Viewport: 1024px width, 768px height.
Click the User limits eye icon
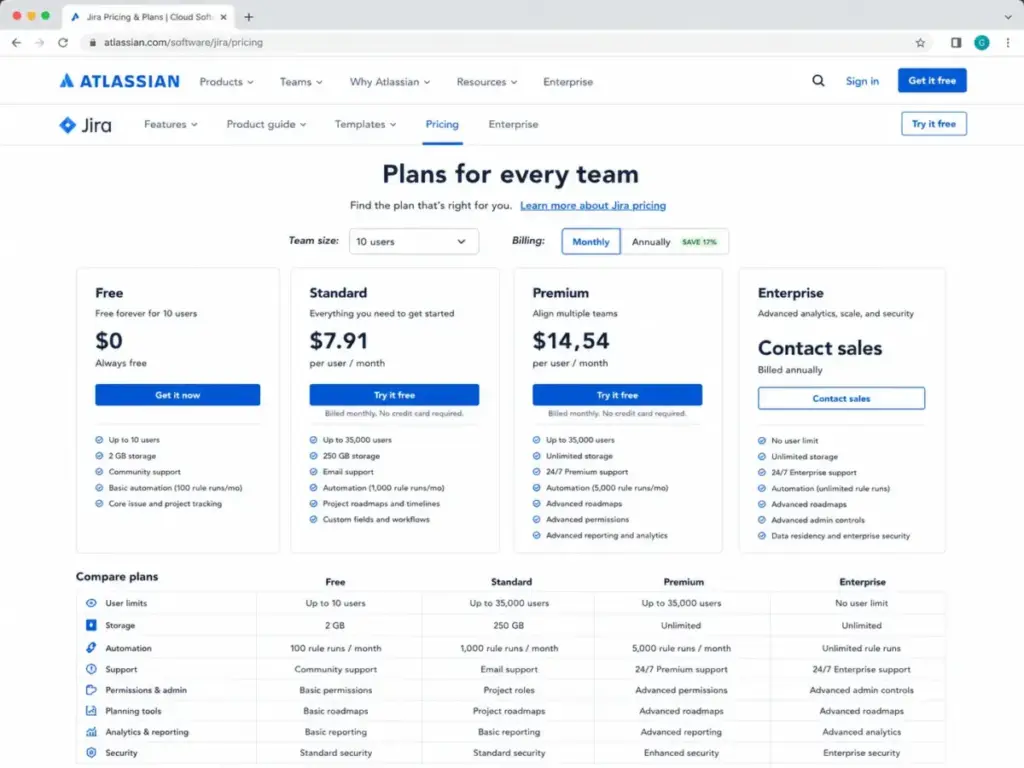point(91,603)
